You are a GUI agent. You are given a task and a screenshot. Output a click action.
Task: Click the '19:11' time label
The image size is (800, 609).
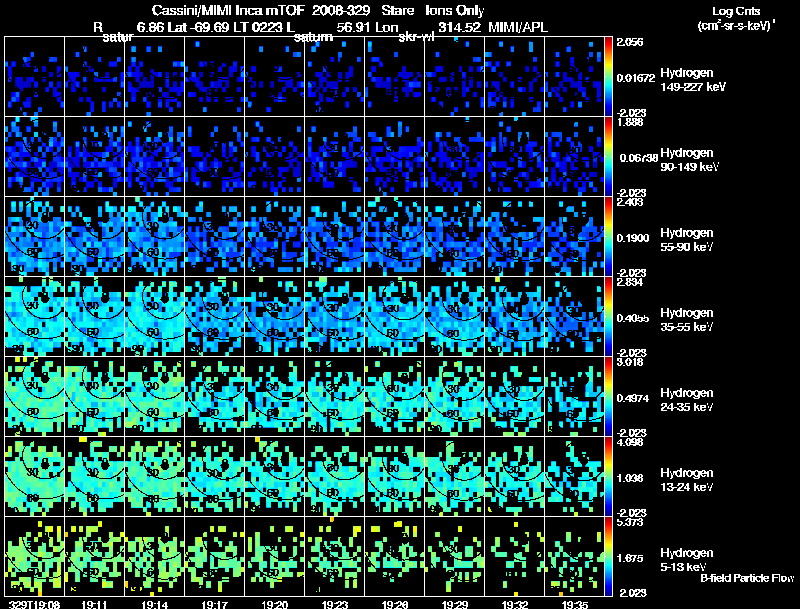pyautogui.click(x=94, y=605)
